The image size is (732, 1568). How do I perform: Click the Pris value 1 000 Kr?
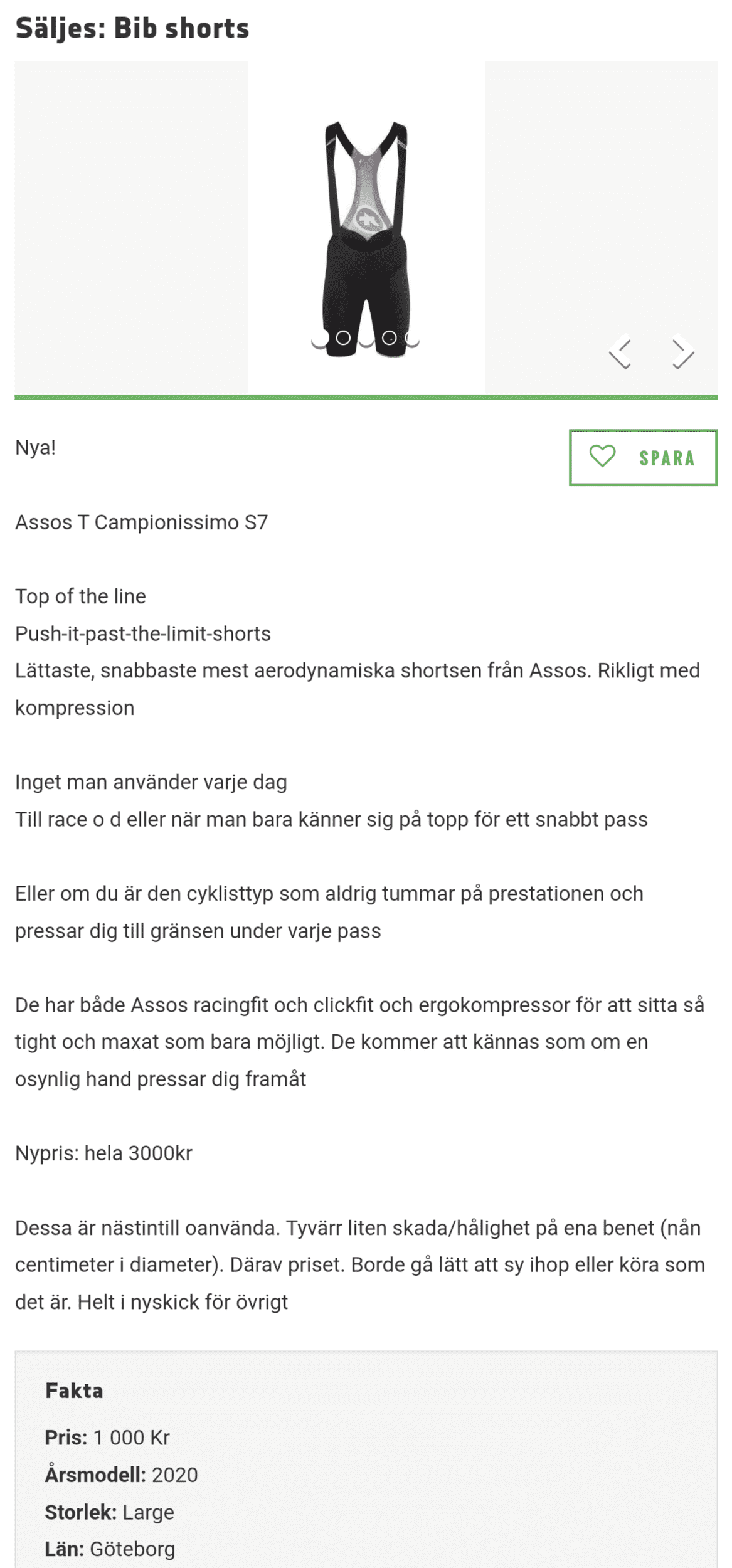click(132, 1438)
